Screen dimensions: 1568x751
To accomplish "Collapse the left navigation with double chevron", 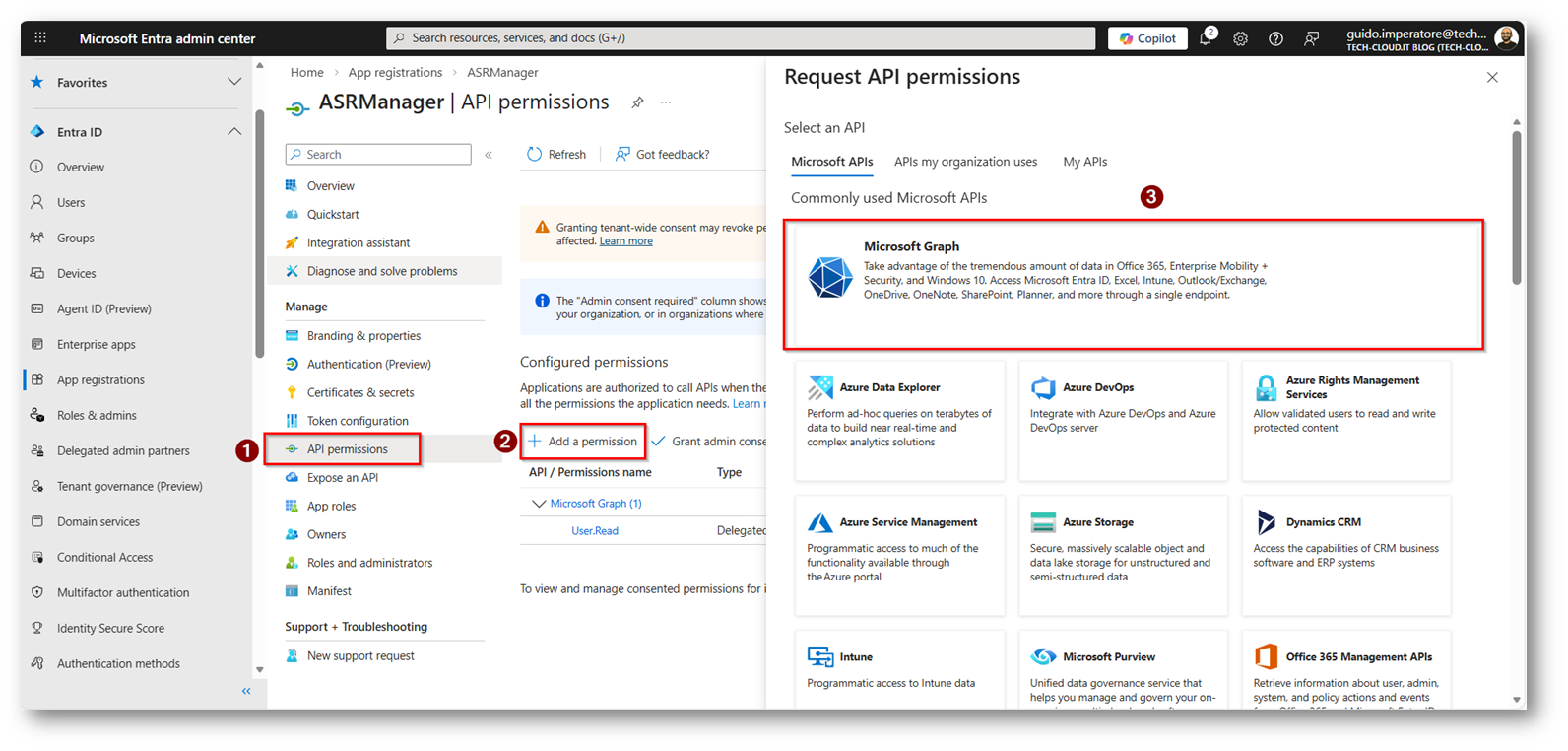I will [x=246, y=691].
